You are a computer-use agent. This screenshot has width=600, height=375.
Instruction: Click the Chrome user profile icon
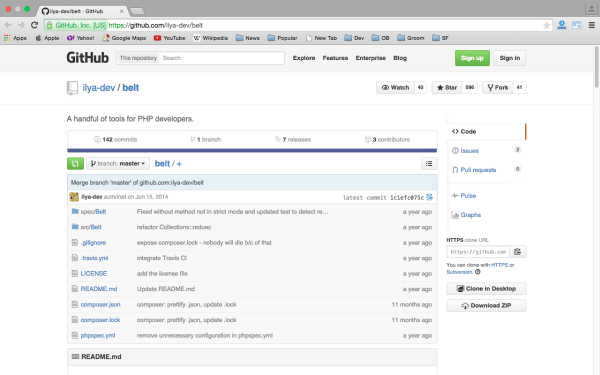pyautogui.click(x=591, y=9)
